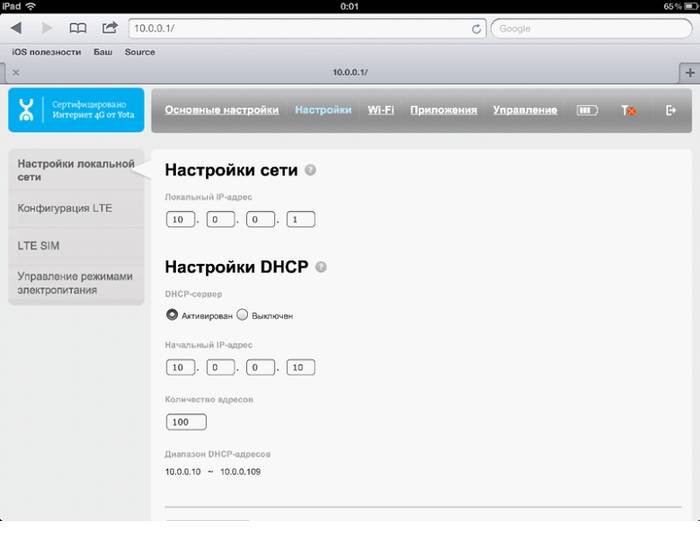This screenshot has height=538, width=700.
Task: Tap the Safari share icon
Action: point(109,29)
